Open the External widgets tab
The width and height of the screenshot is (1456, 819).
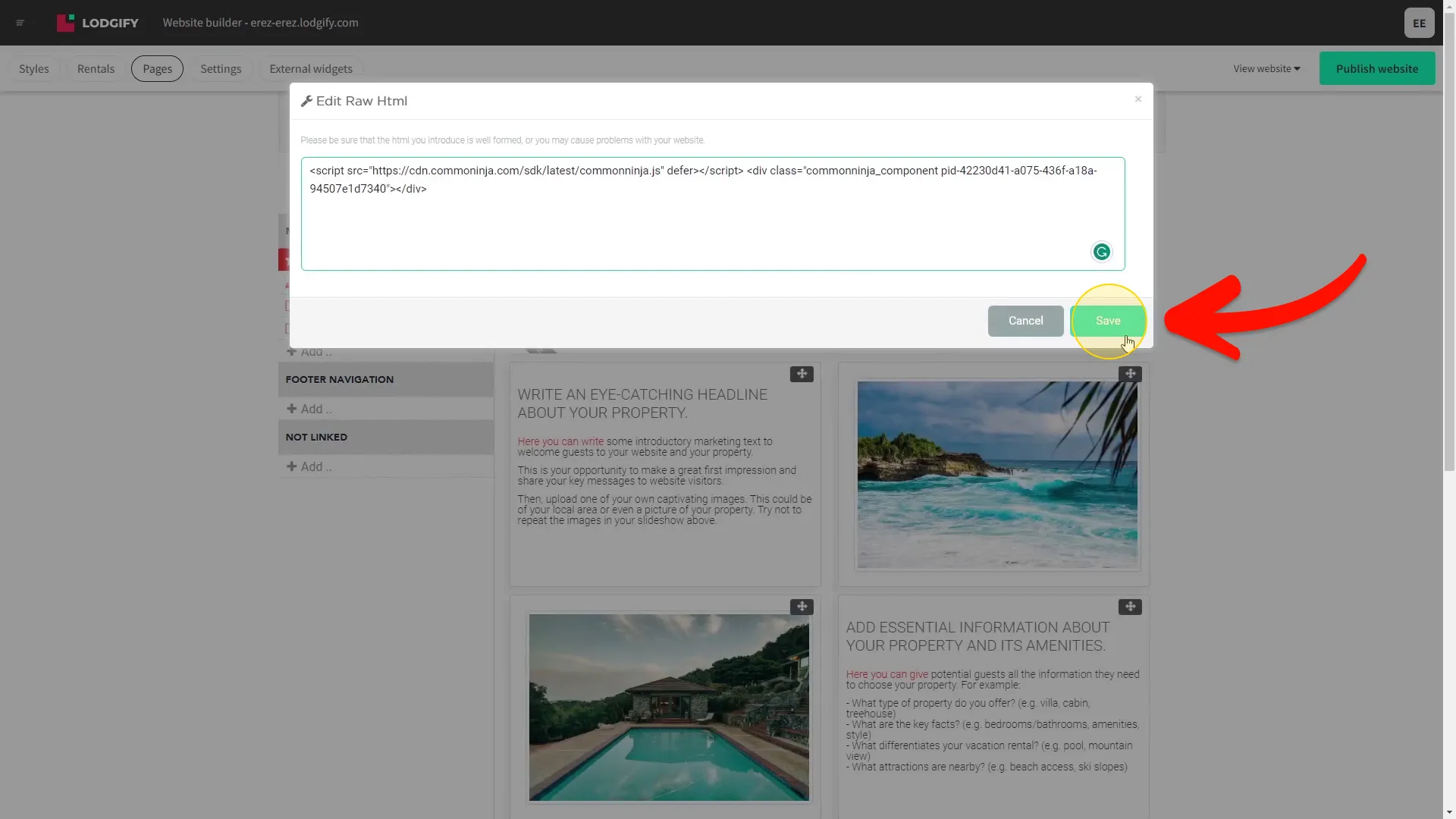311,68
